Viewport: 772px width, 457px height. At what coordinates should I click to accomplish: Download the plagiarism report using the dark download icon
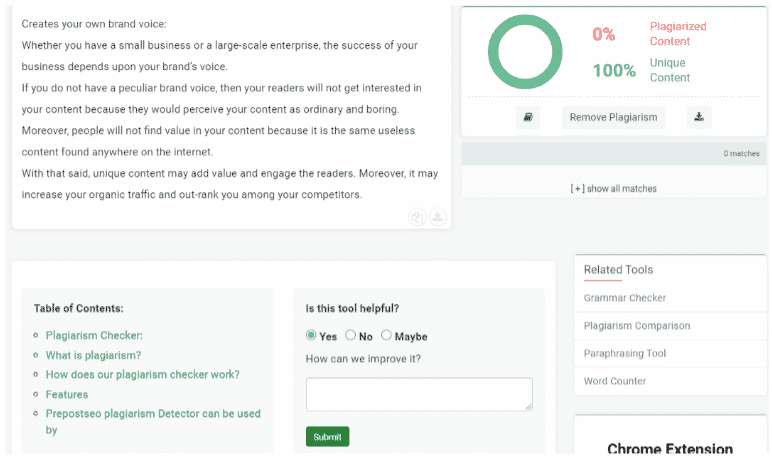(699, 117)
